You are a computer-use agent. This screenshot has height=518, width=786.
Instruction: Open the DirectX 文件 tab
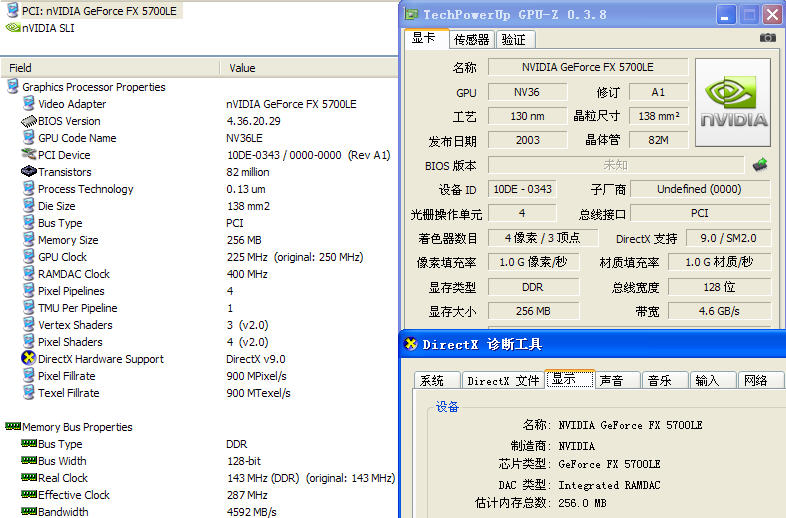pos(503,380)
